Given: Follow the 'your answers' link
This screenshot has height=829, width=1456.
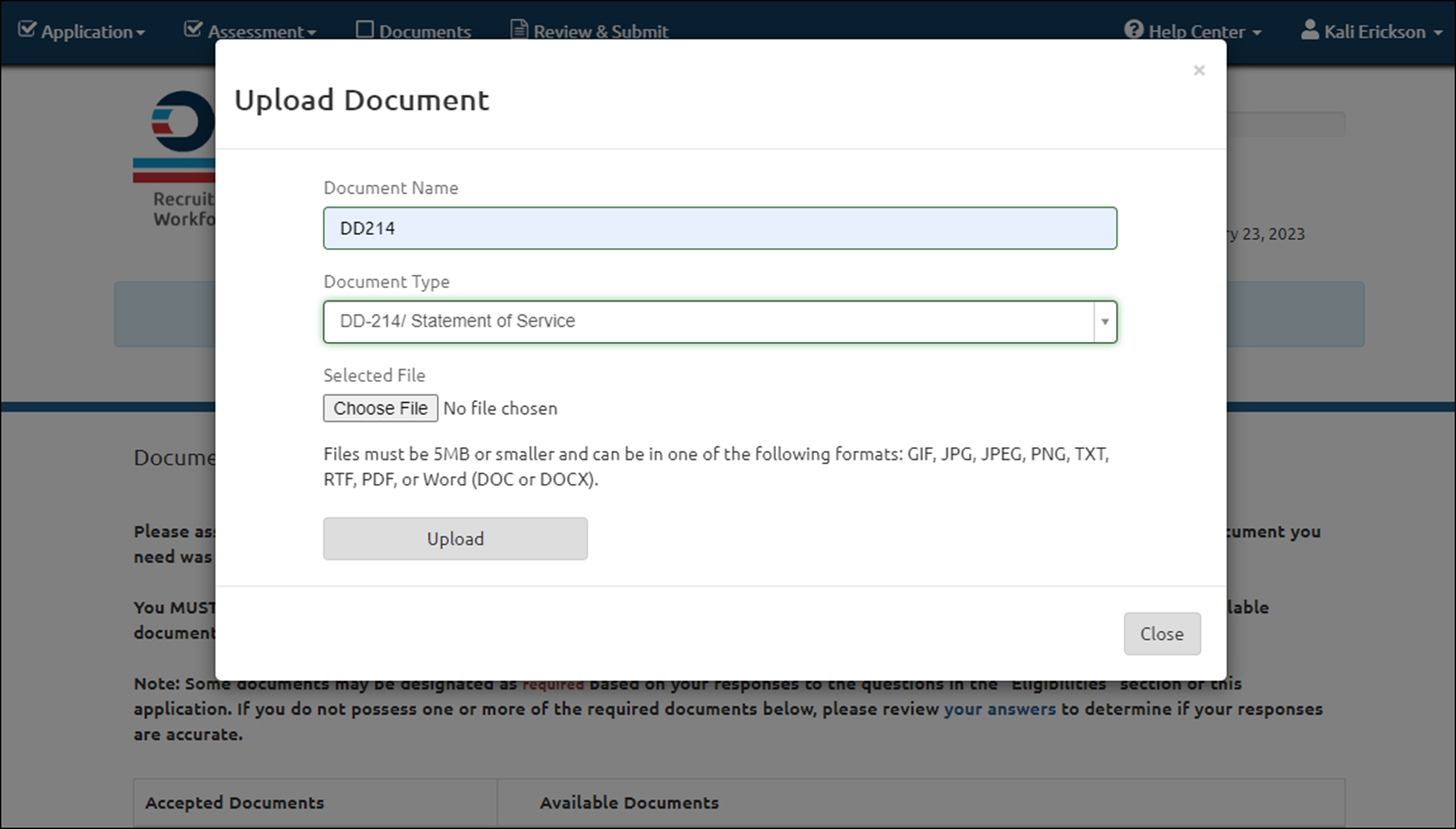Looking at the screenshot, I should click(1000, 709).
